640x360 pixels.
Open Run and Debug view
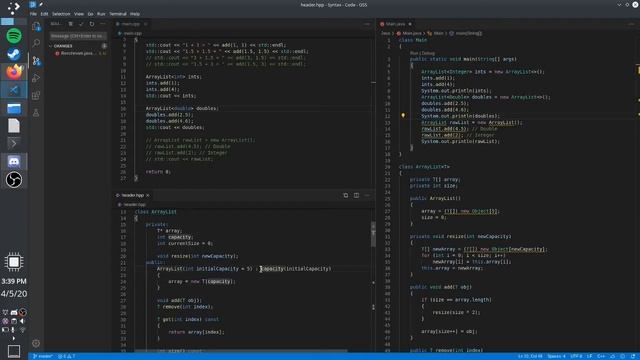(36, 78)
